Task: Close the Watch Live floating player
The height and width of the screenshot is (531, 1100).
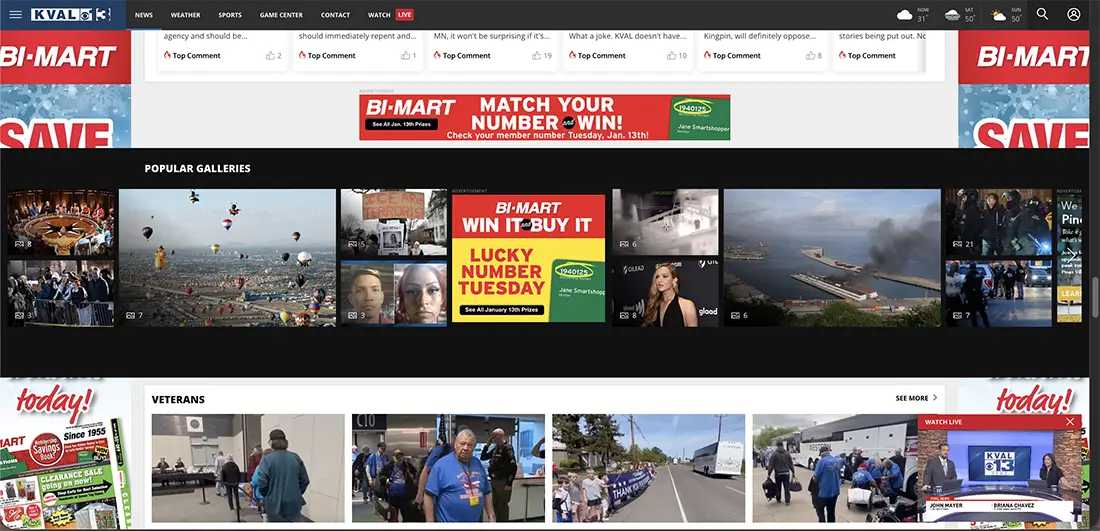Action: pyautogui.click(x=1070, y=422)
